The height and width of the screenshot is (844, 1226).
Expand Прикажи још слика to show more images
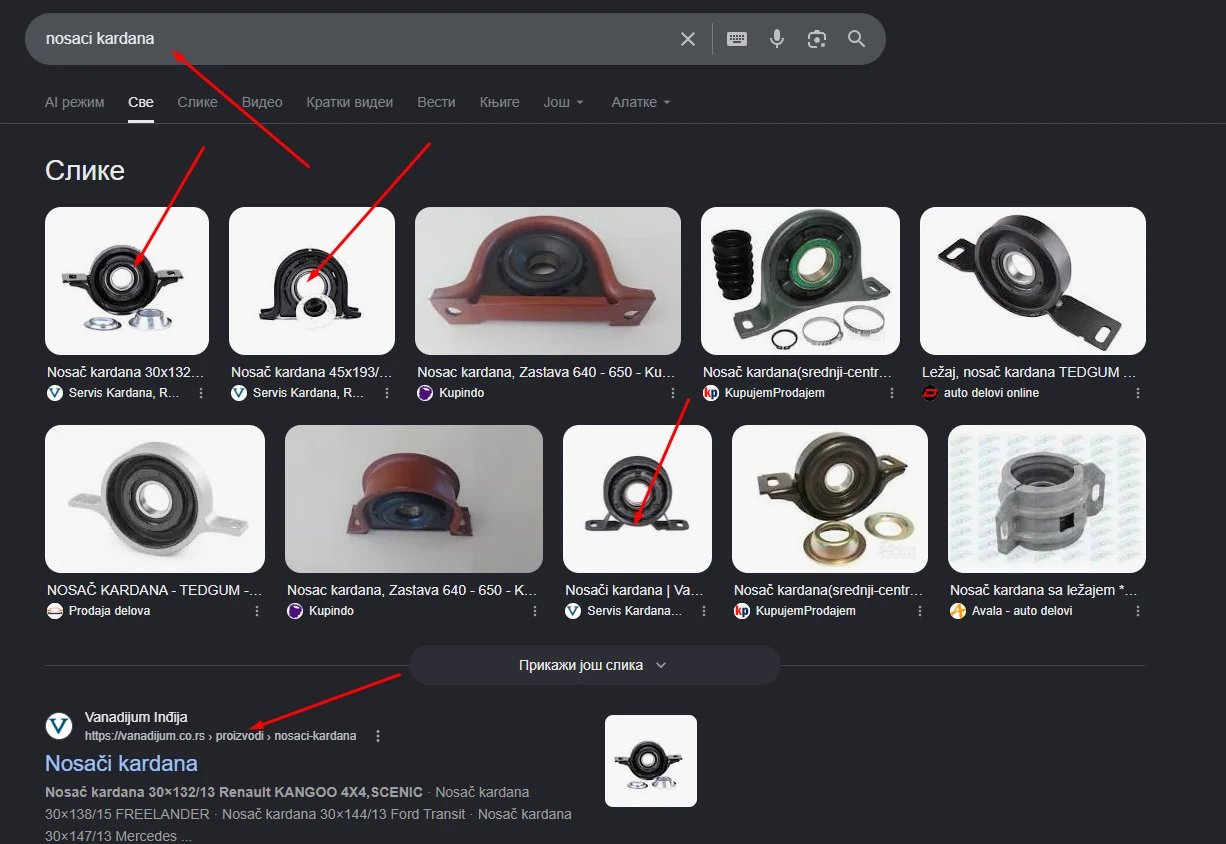point(594,665)
